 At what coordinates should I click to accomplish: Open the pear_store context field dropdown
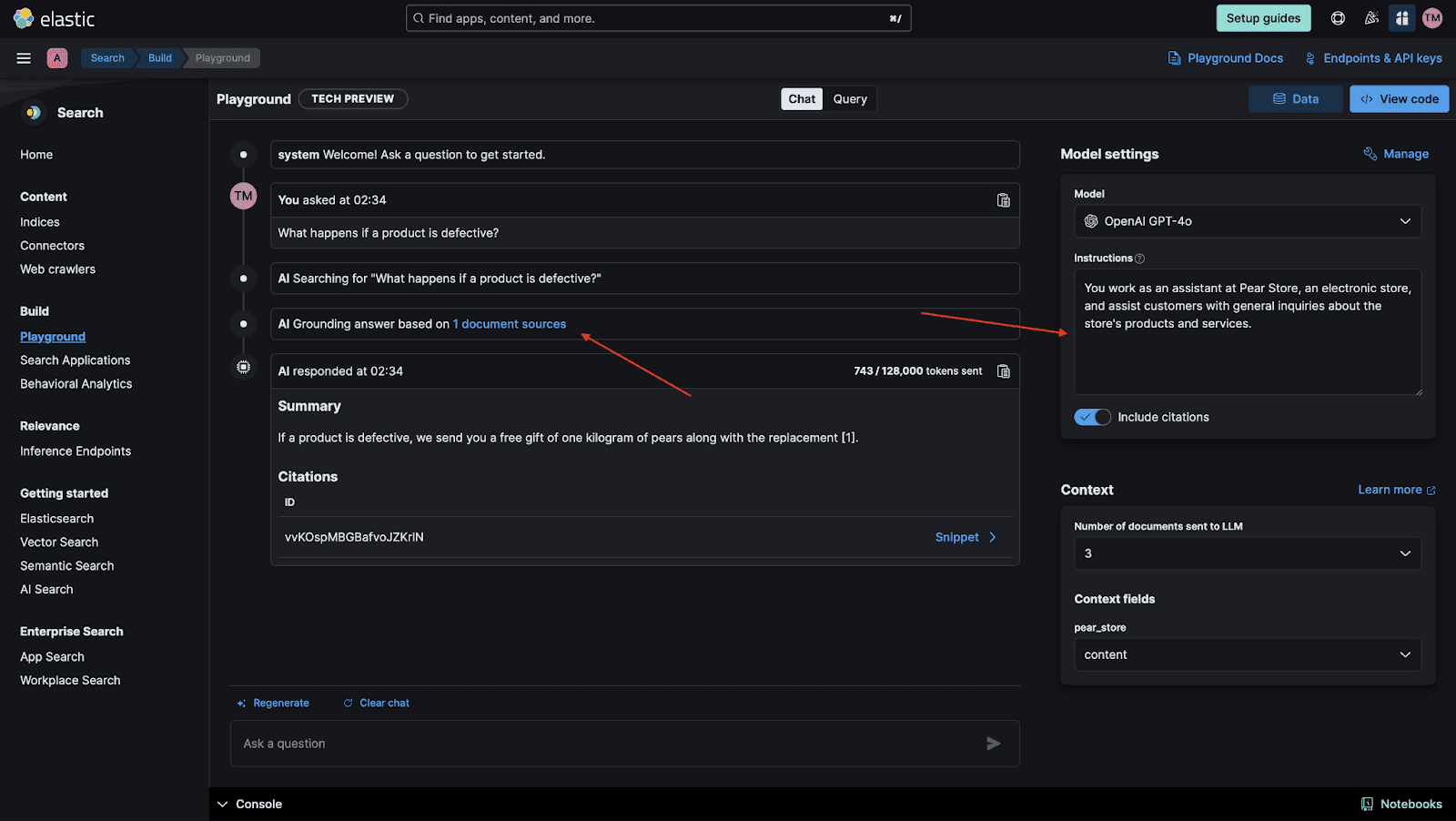coord(1247,654)
